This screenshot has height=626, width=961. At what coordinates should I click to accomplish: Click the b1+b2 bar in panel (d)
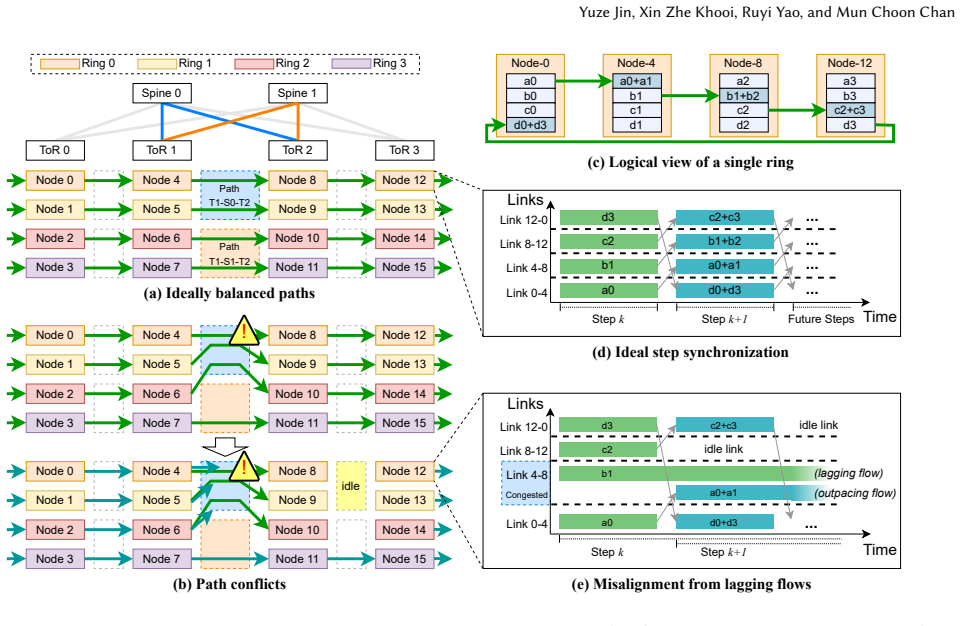pos(724,241)
